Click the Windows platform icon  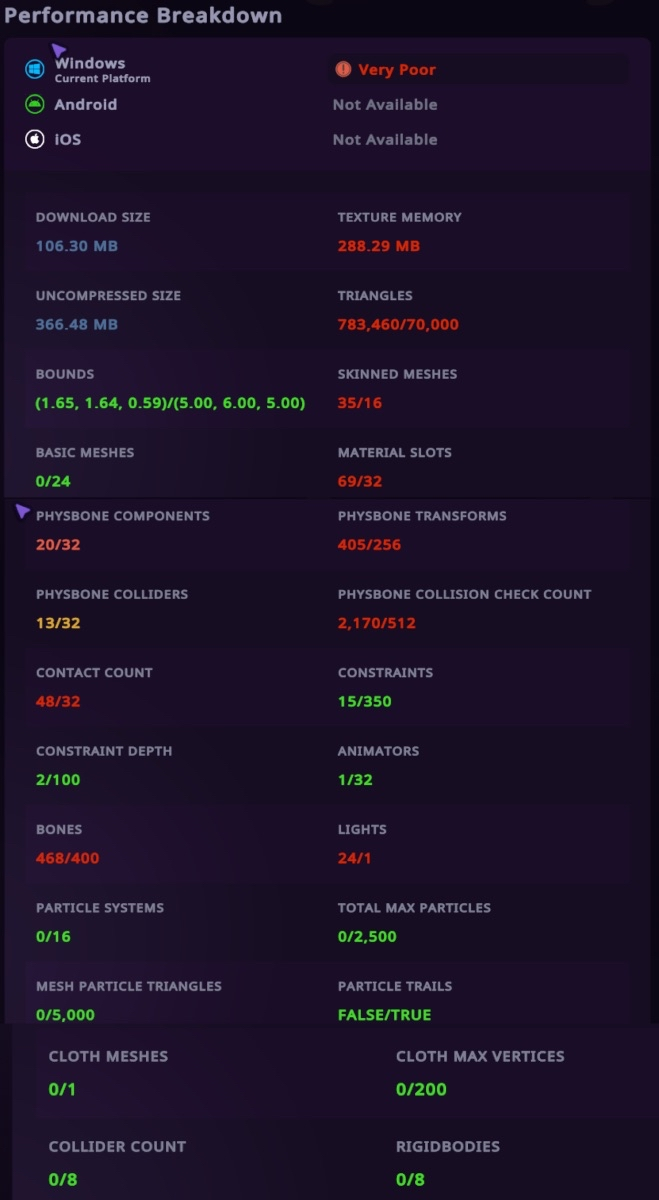[x=35, y=69]
